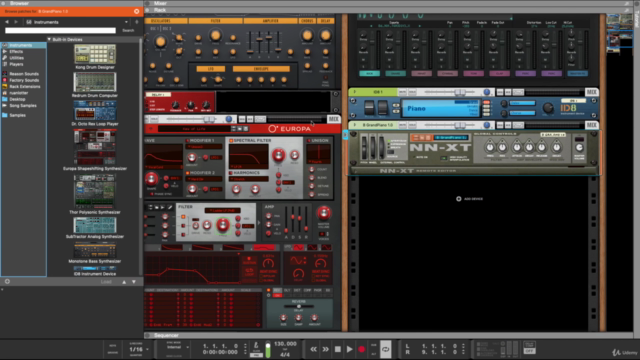Click the Europa Master Volume knob

click(x=323, y=213)
